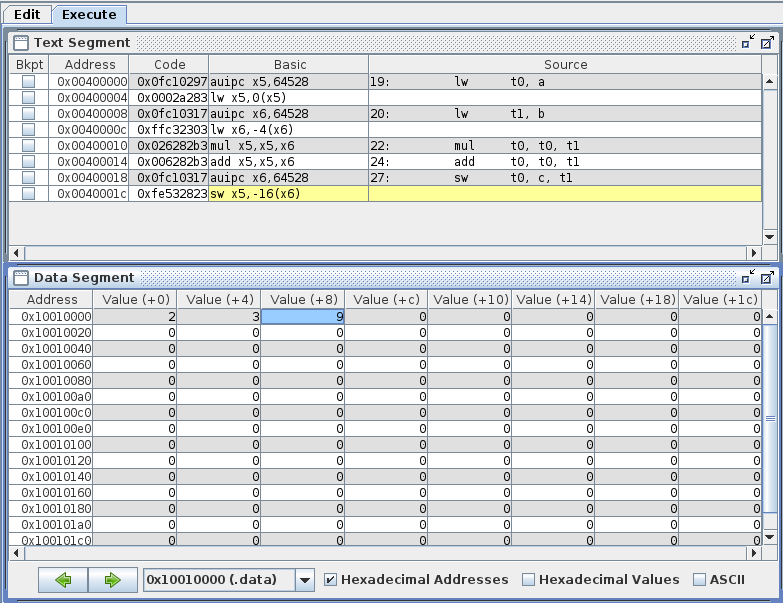Enable breakpoint on add x5,x5,x6 row
Image resolution: width=783 pixels, height=603 pixels.
pos(28,161)
